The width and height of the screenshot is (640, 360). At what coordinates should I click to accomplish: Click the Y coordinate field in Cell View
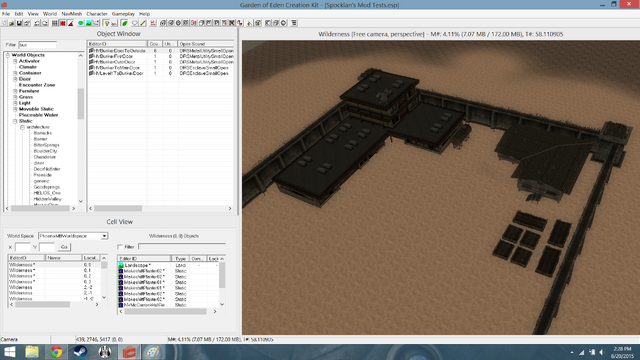(x=47, y=247)
